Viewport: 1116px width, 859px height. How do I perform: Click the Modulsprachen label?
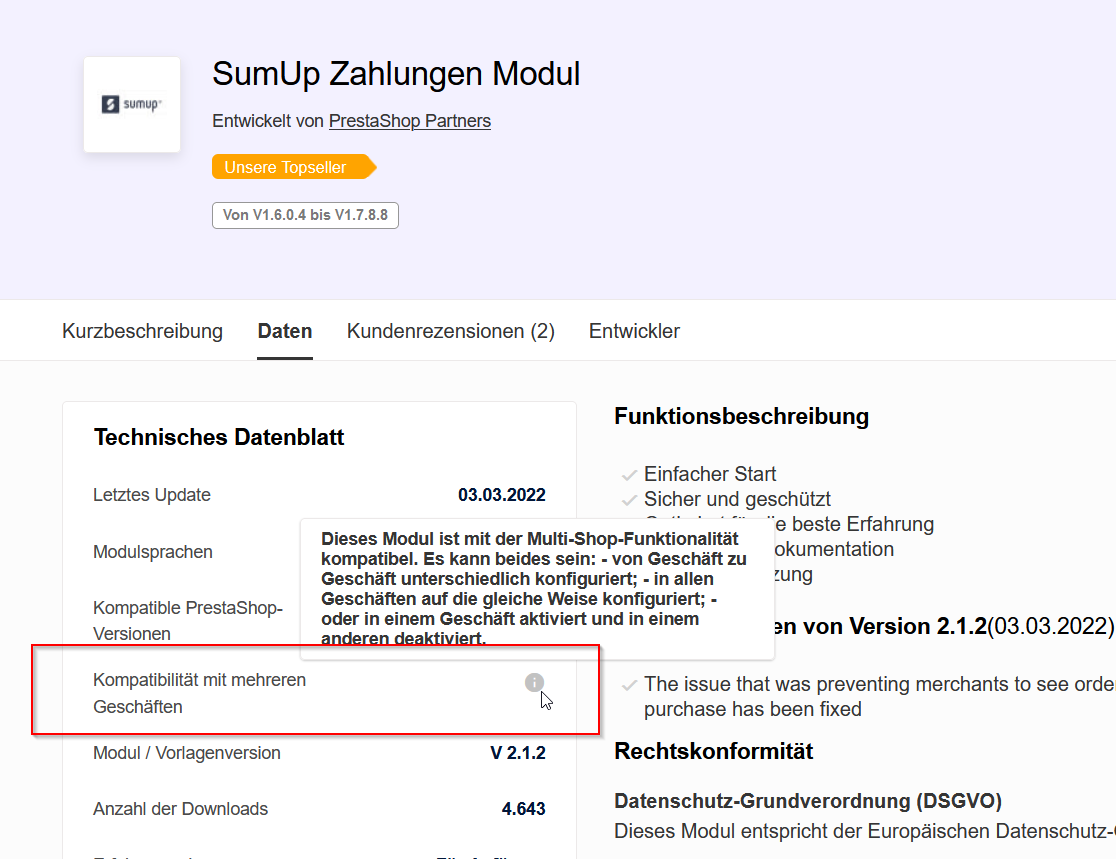[153, 552]
